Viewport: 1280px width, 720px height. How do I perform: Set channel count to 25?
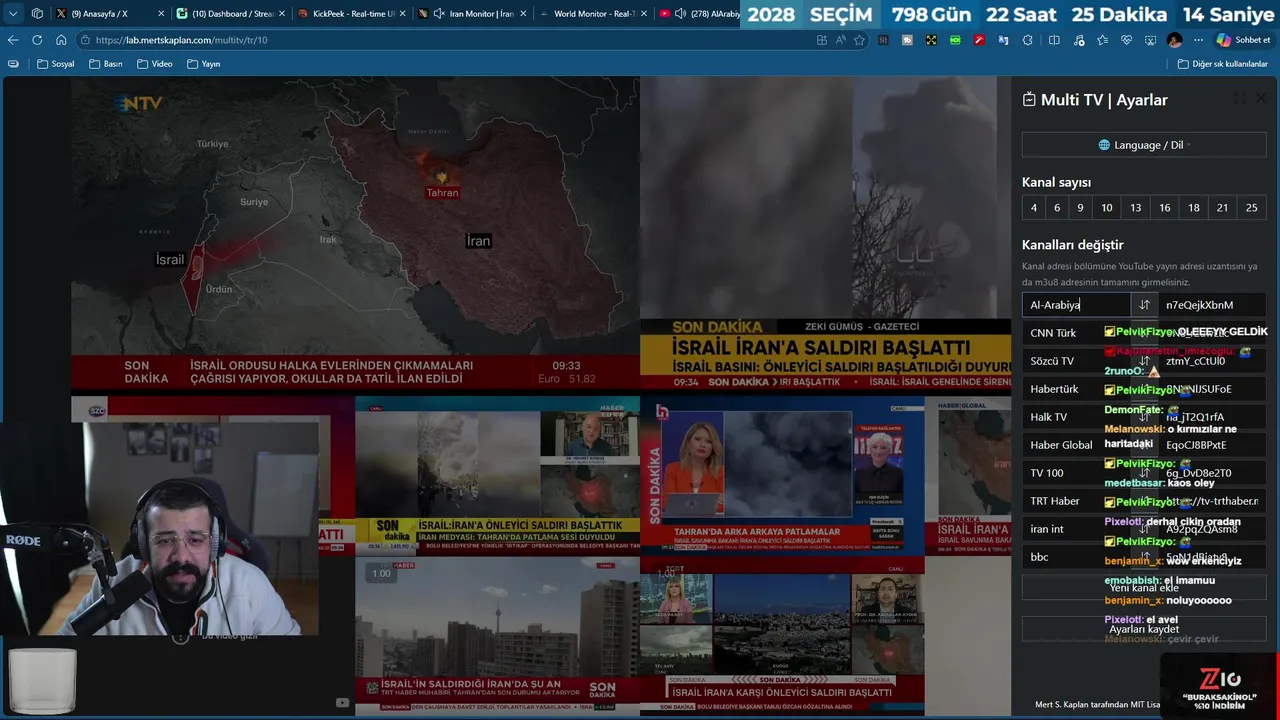1252,208
